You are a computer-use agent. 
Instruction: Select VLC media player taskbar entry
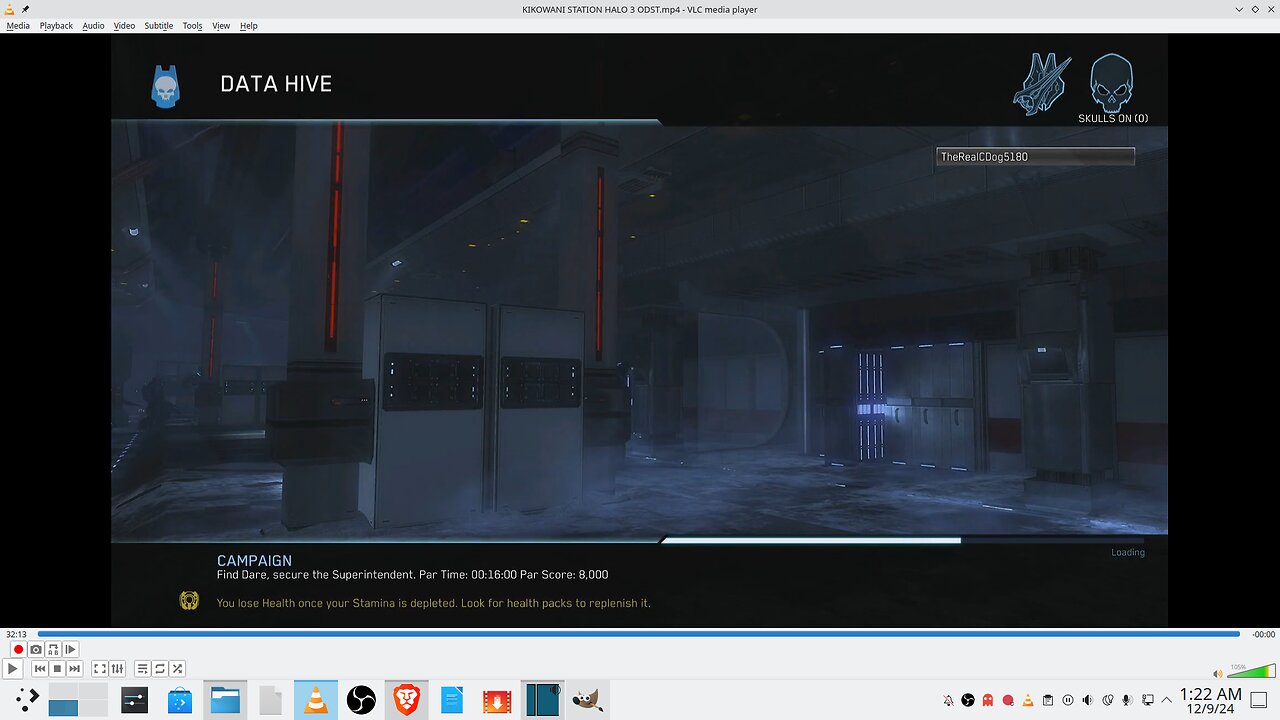click(x=316, y=699)
